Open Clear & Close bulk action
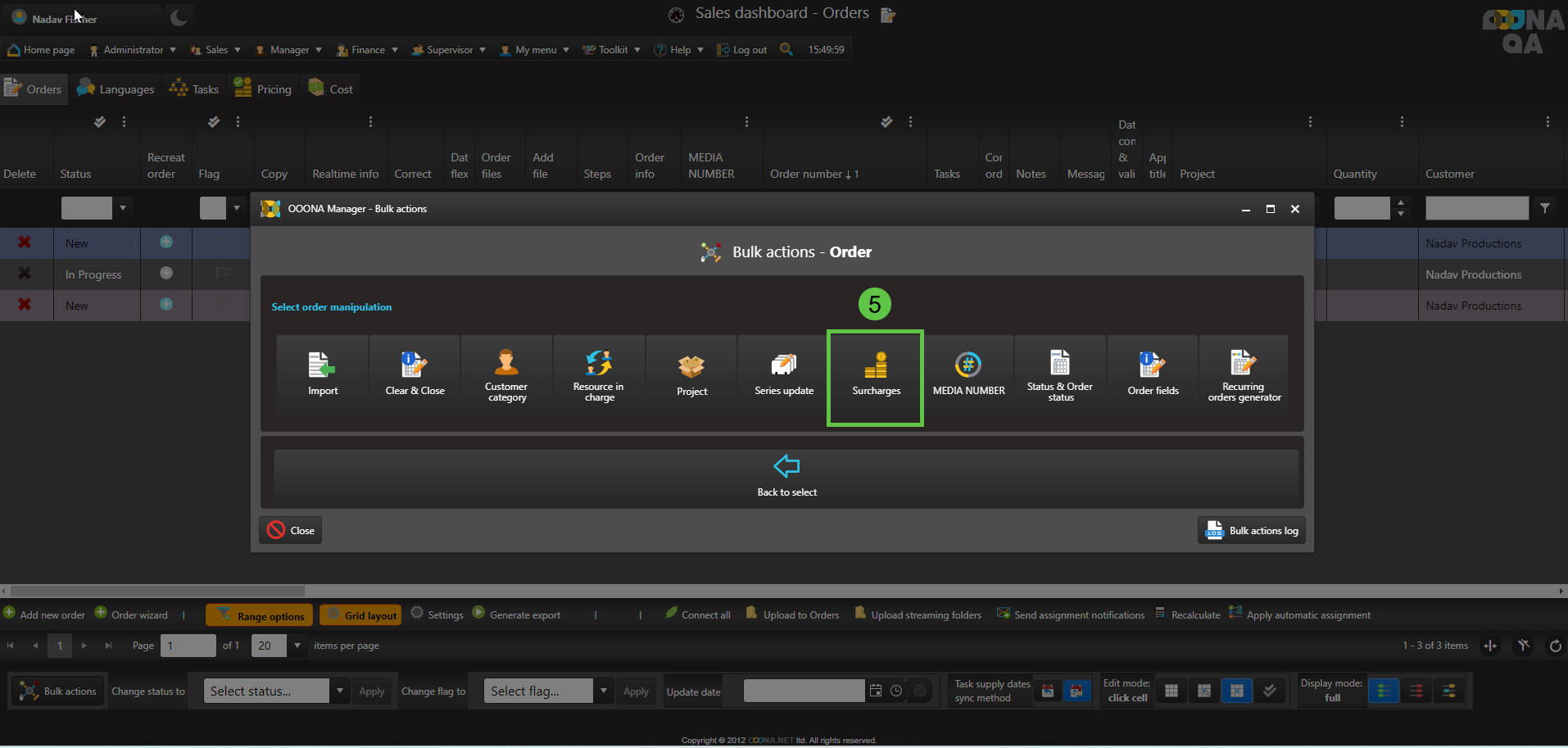The image size is (1568, 748). pos(415,376)
